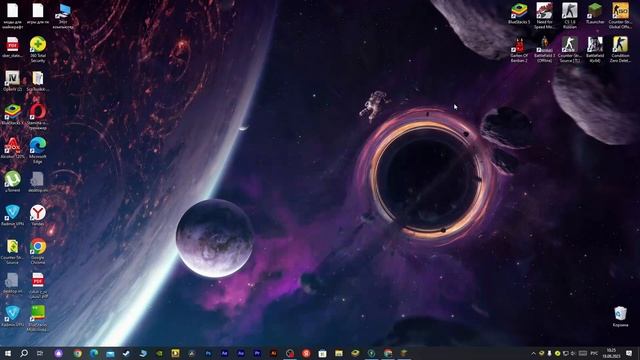640x360 pixels.
Task: Select the Battlefield 4 (x64) shortcut
Action: pyautogui.click(x=595, y=49)
